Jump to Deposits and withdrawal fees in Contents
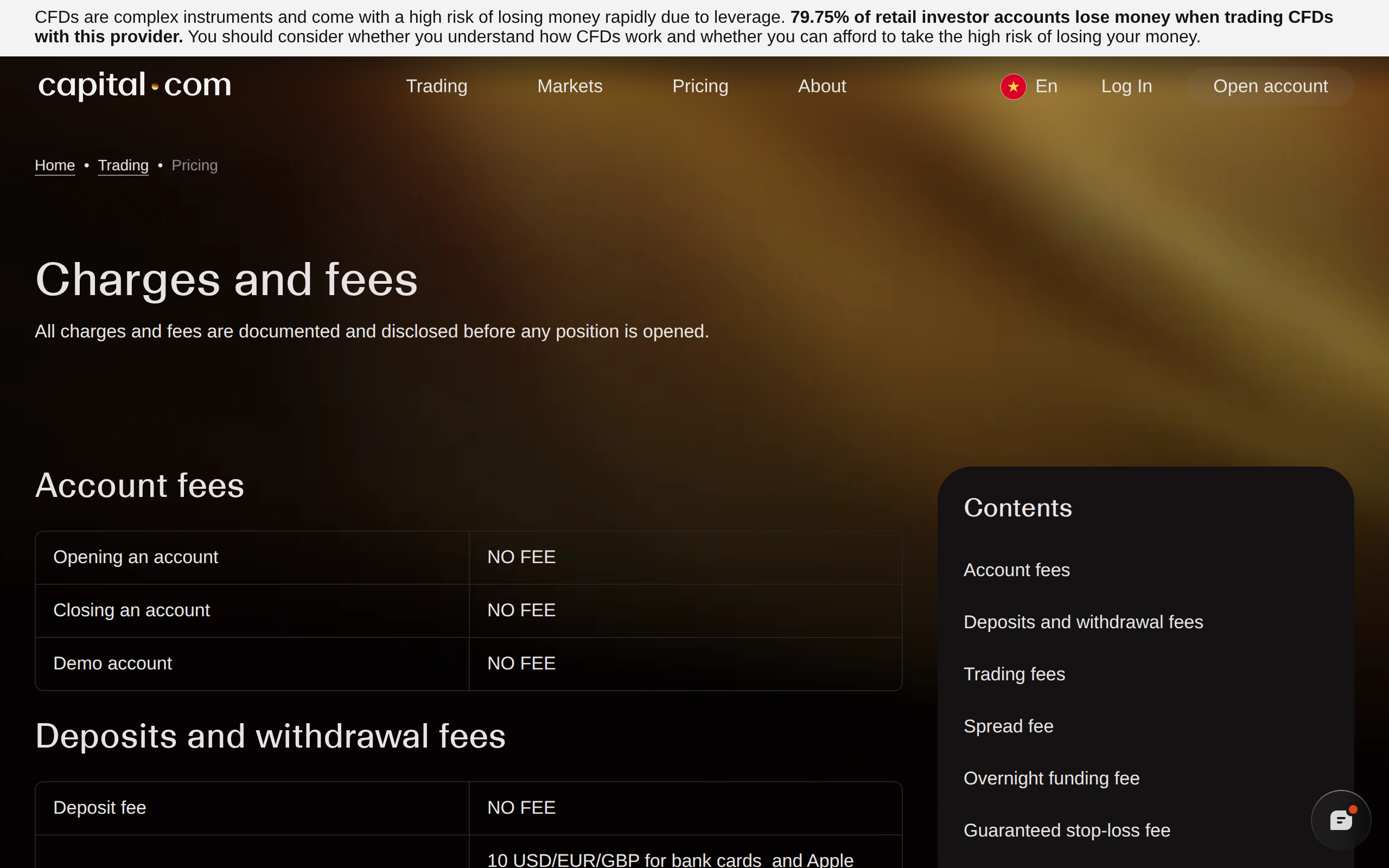This screenshot has width=1389, height=868. point(1083,622)
